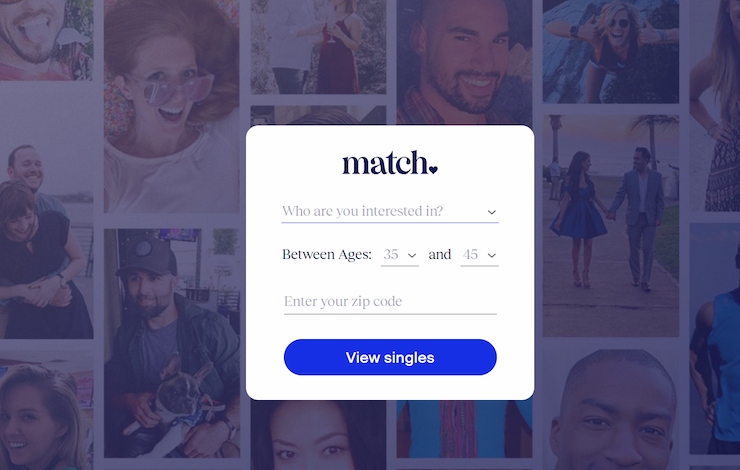Click the match logo
Image resolution: width=740 pixels, height=470 pixels.
tap(390, 163)
